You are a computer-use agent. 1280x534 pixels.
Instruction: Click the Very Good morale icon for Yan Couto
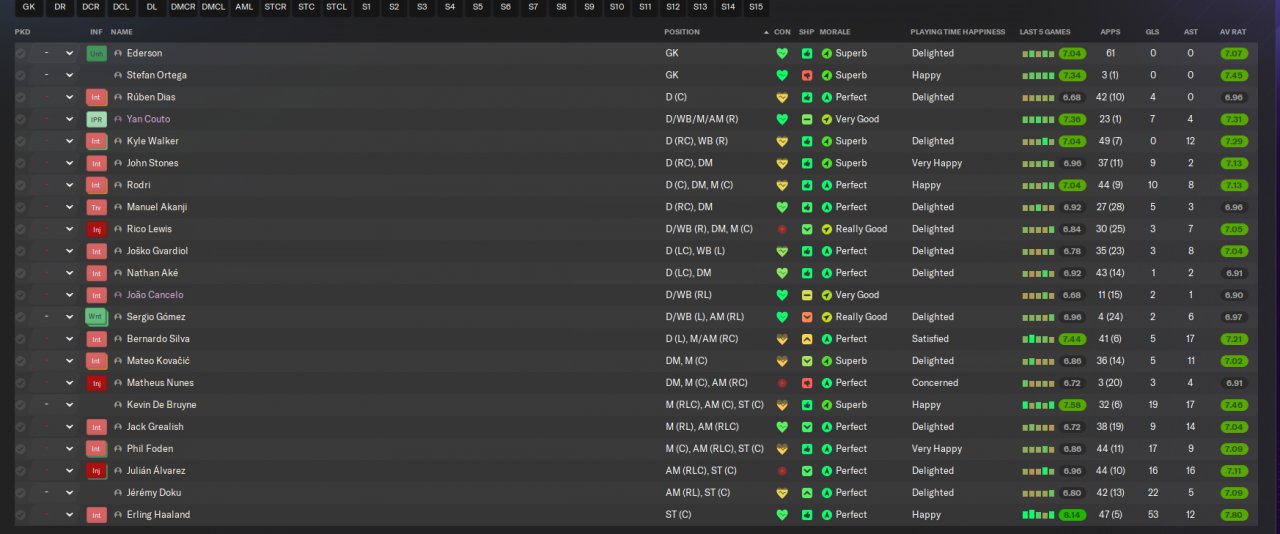(x=827, y=119)
